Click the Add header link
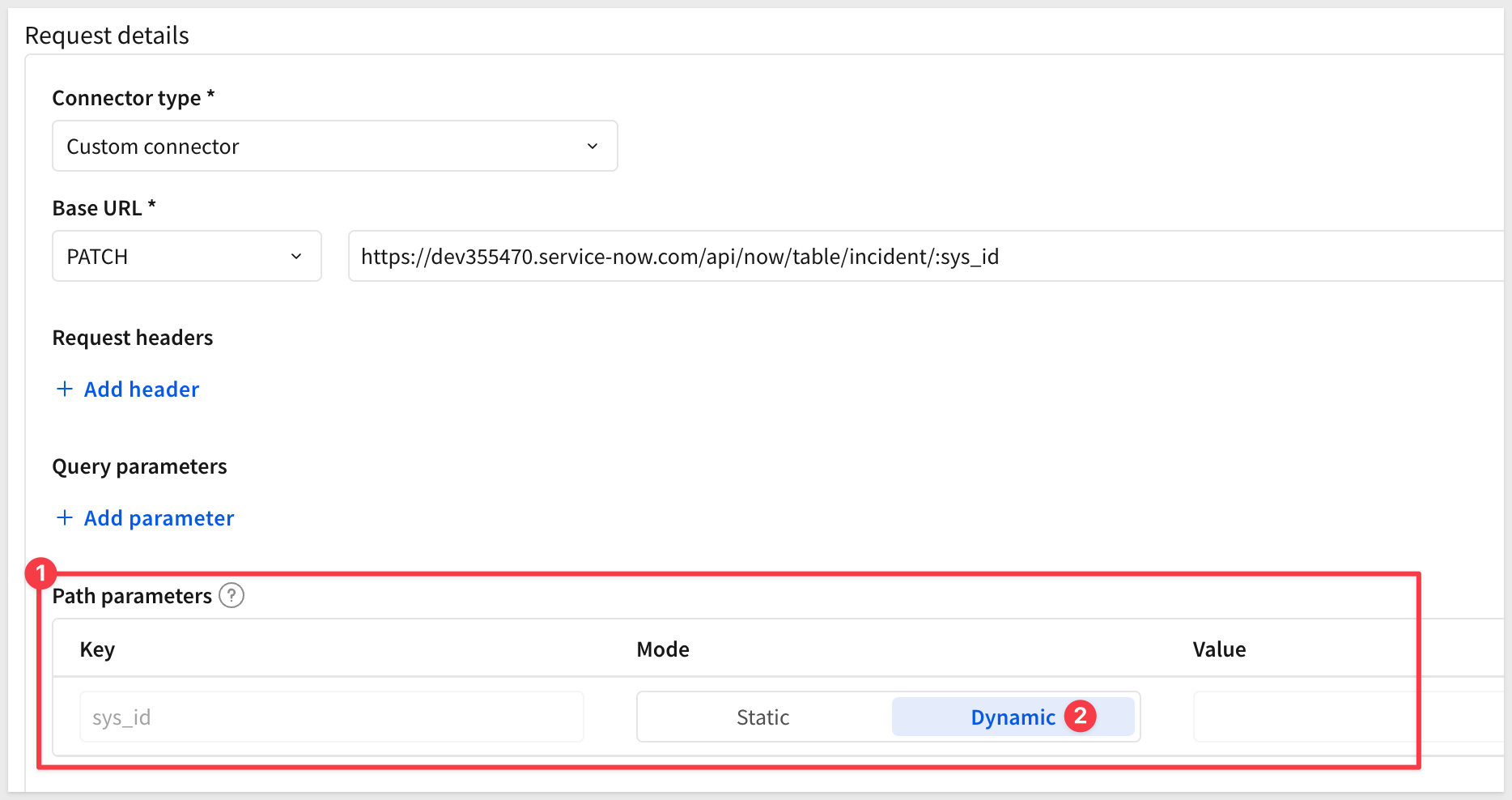 [x=142, y=389]
